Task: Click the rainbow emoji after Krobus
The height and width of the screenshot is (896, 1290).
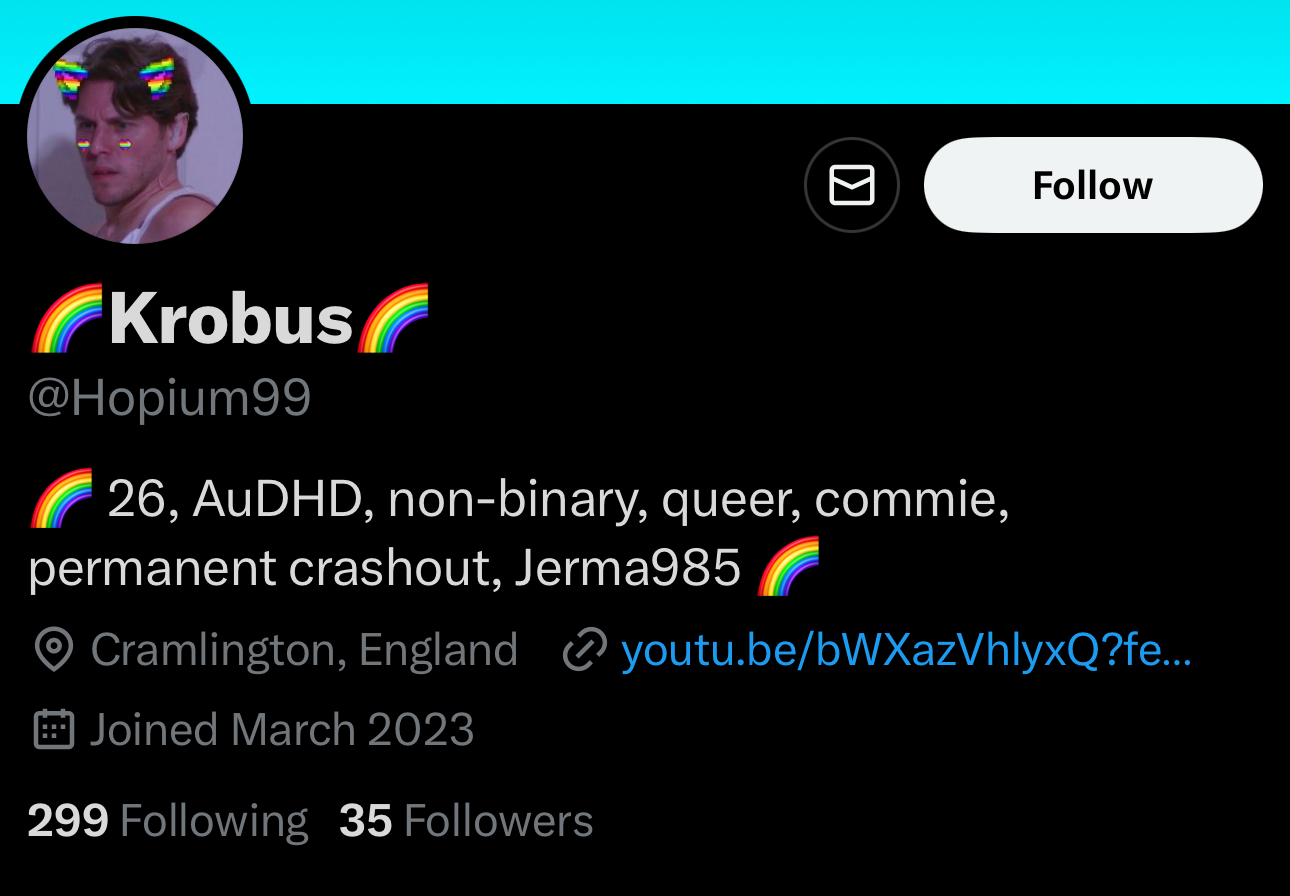Action: coord(393,319)
